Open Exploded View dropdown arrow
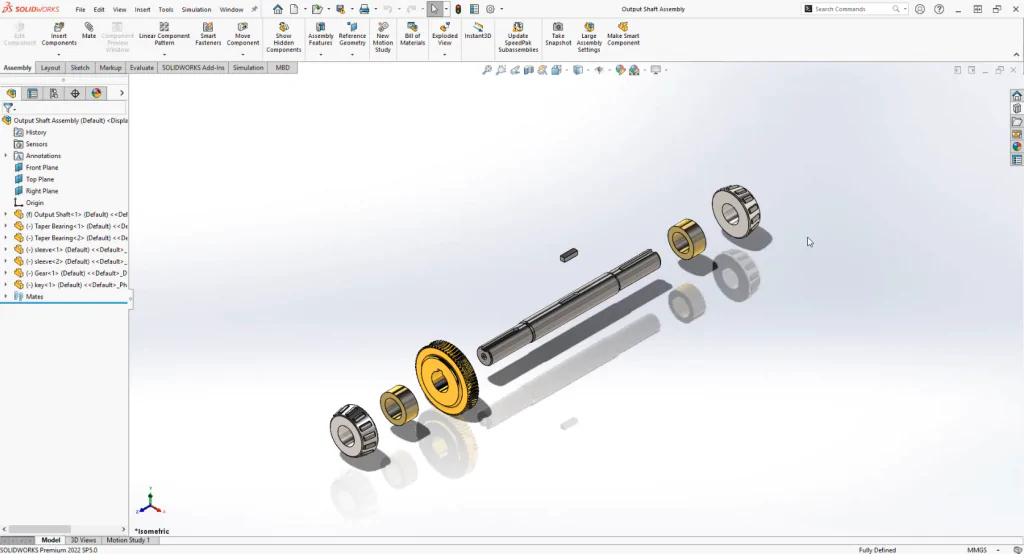Screen dimensions: 1024x554 coord(444,55)
